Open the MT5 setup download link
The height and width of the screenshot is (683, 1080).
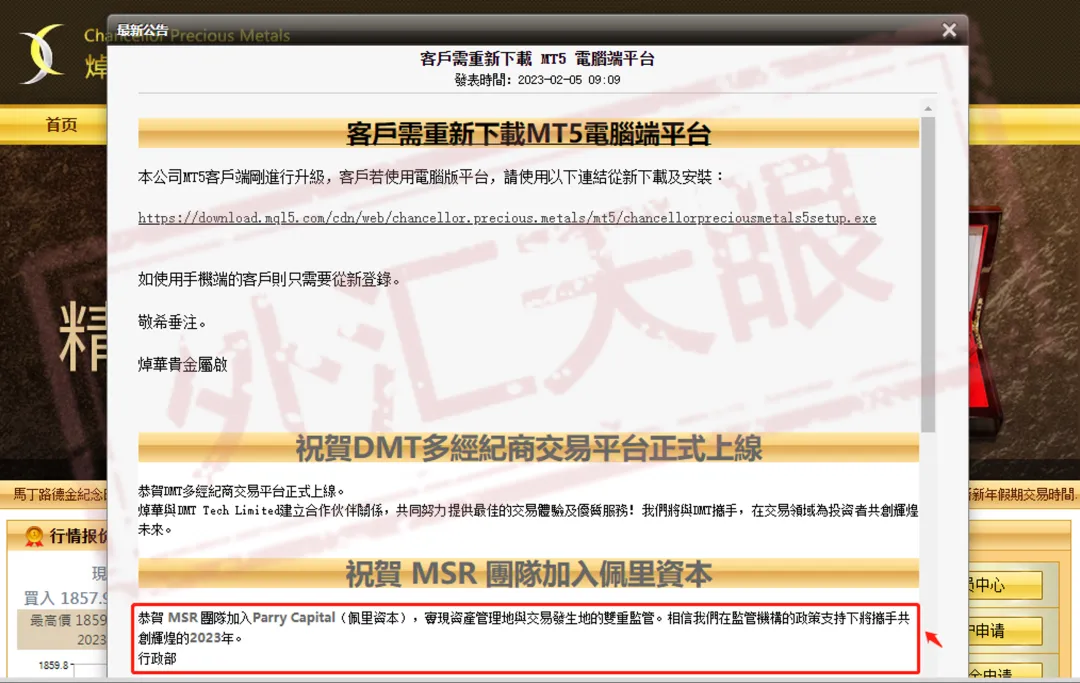507,218
